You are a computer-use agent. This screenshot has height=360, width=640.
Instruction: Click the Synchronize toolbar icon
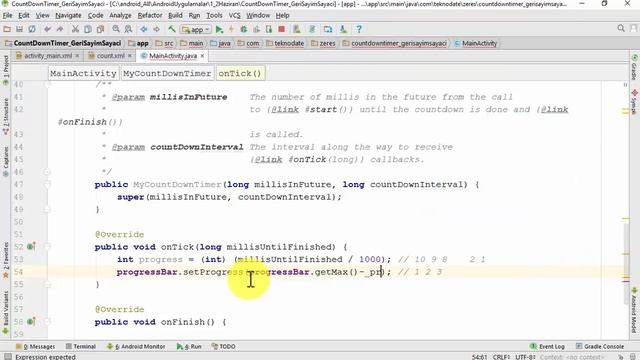point(32,29)
